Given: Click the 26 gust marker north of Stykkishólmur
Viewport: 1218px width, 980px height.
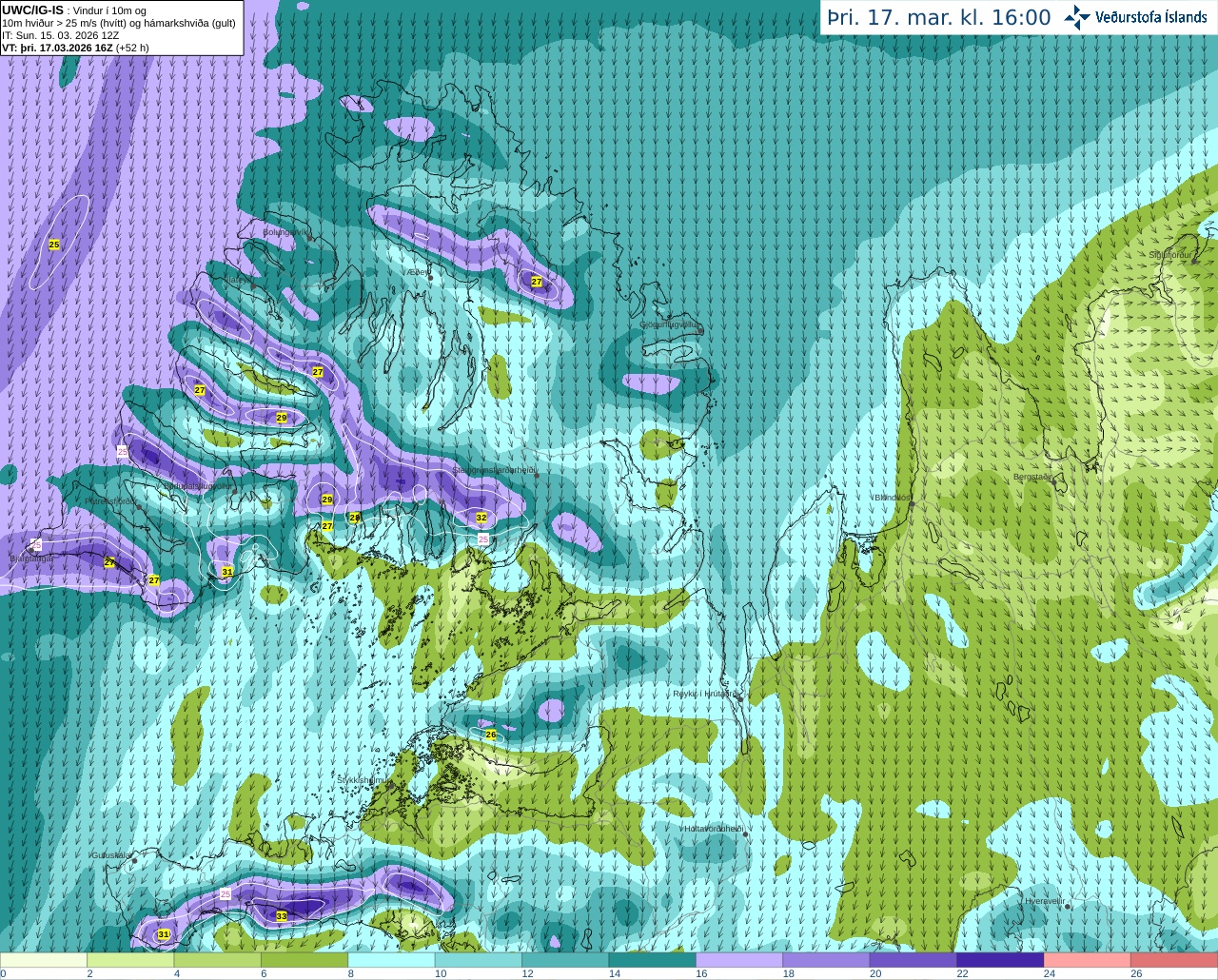Looking at the screenshot, I should coord(491,735).
